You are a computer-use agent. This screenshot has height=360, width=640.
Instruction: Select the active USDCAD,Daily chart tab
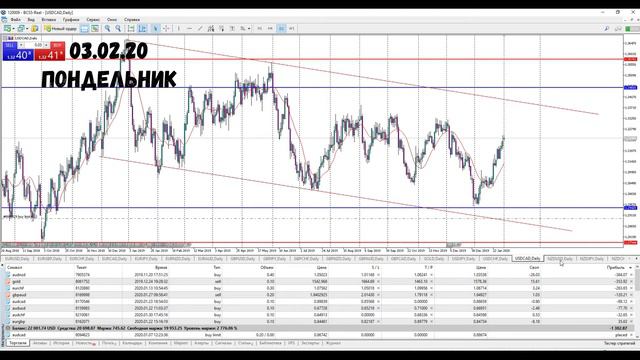[x=527, y=259]
